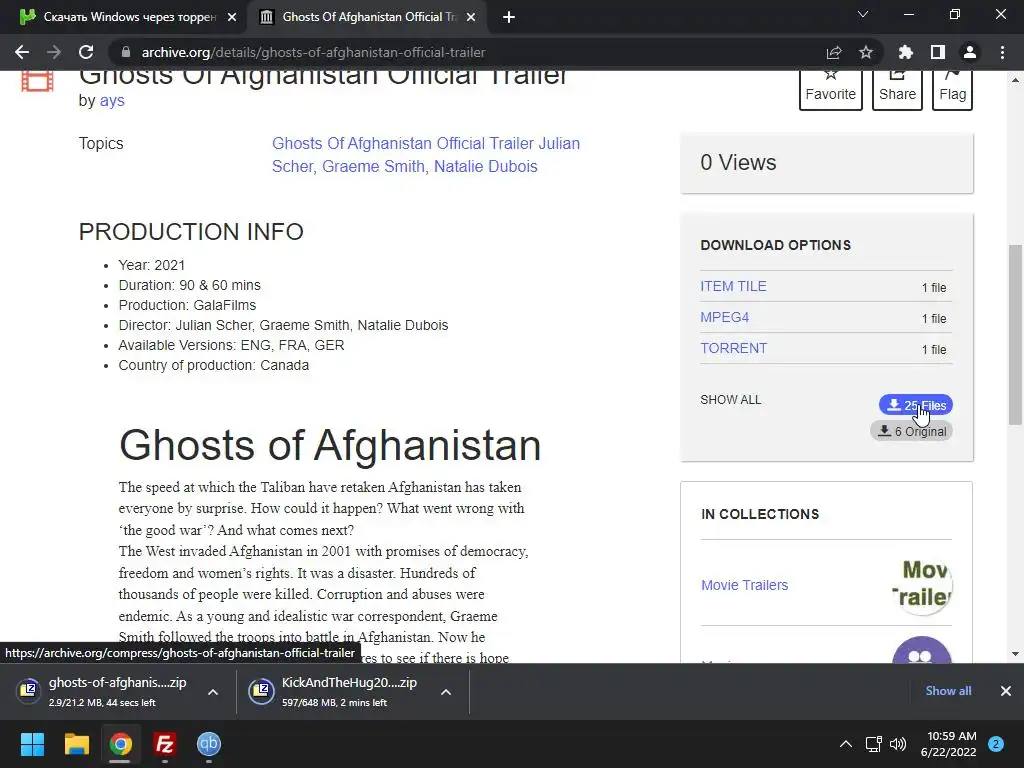Open tab search chevron in title bar
The width and height of the screenshot is (1024, 768).
tap(863, 14)
